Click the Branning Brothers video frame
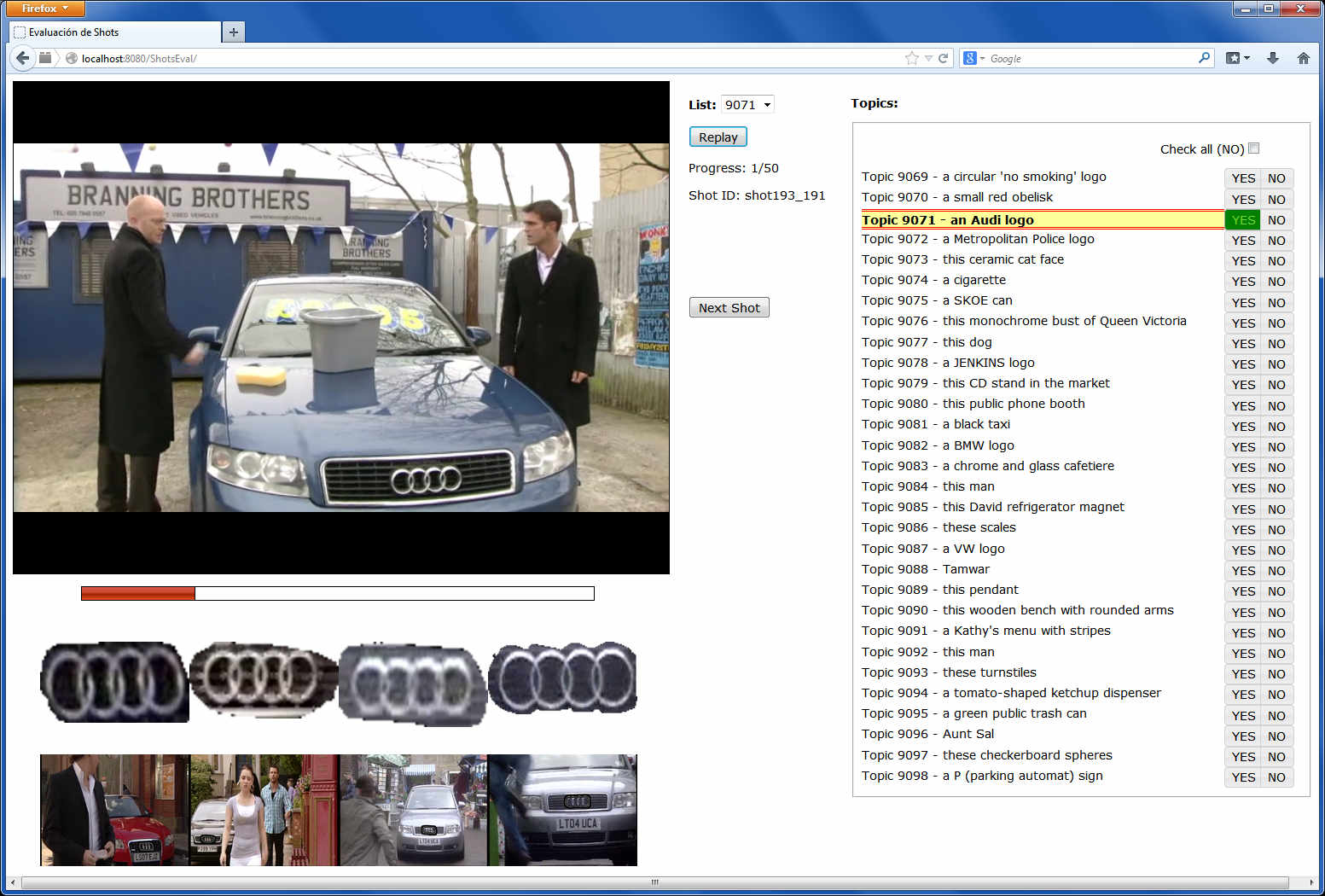Image resolution: width=1325 pixels, height=896 pixels. click(341, 328)
